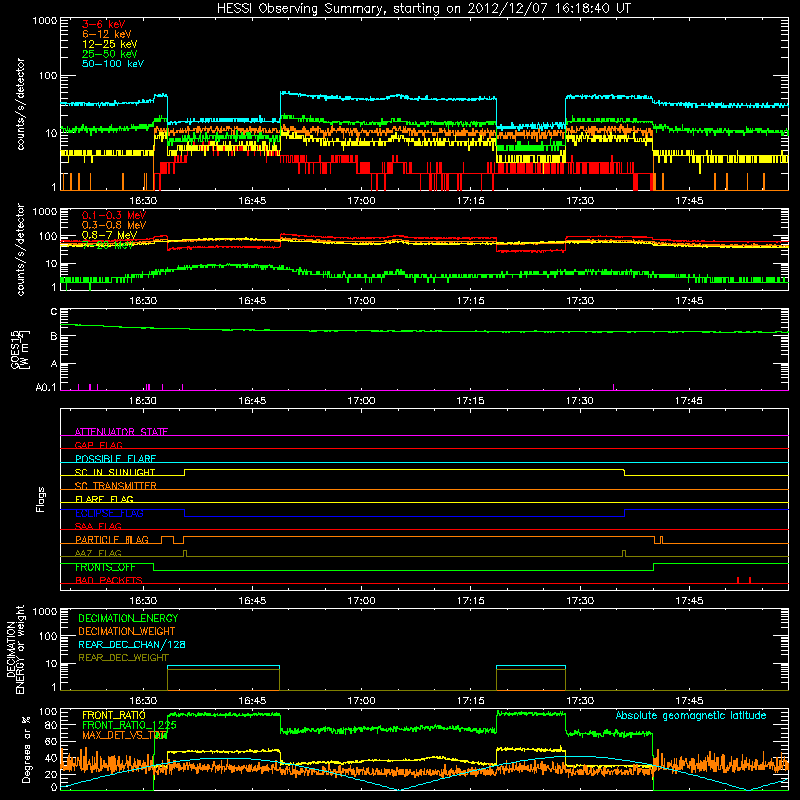Click the MAX_DET_VS_TOT legend label

coord(125,735)
